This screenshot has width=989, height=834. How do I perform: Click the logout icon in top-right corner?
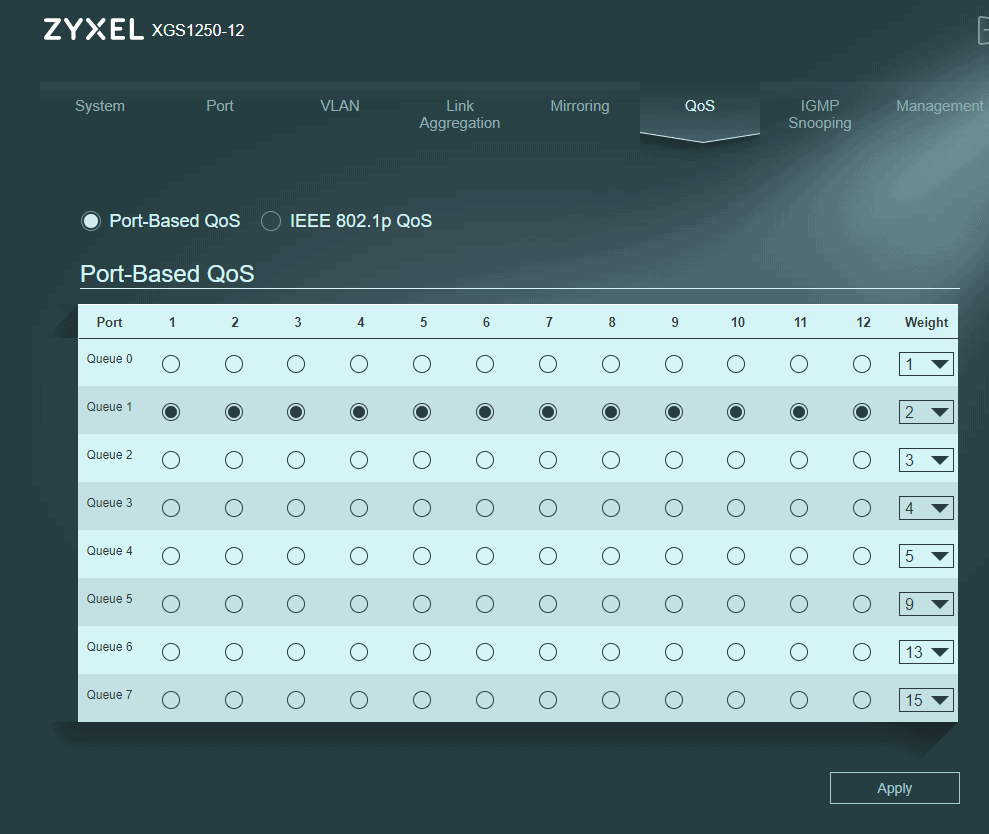982,31
